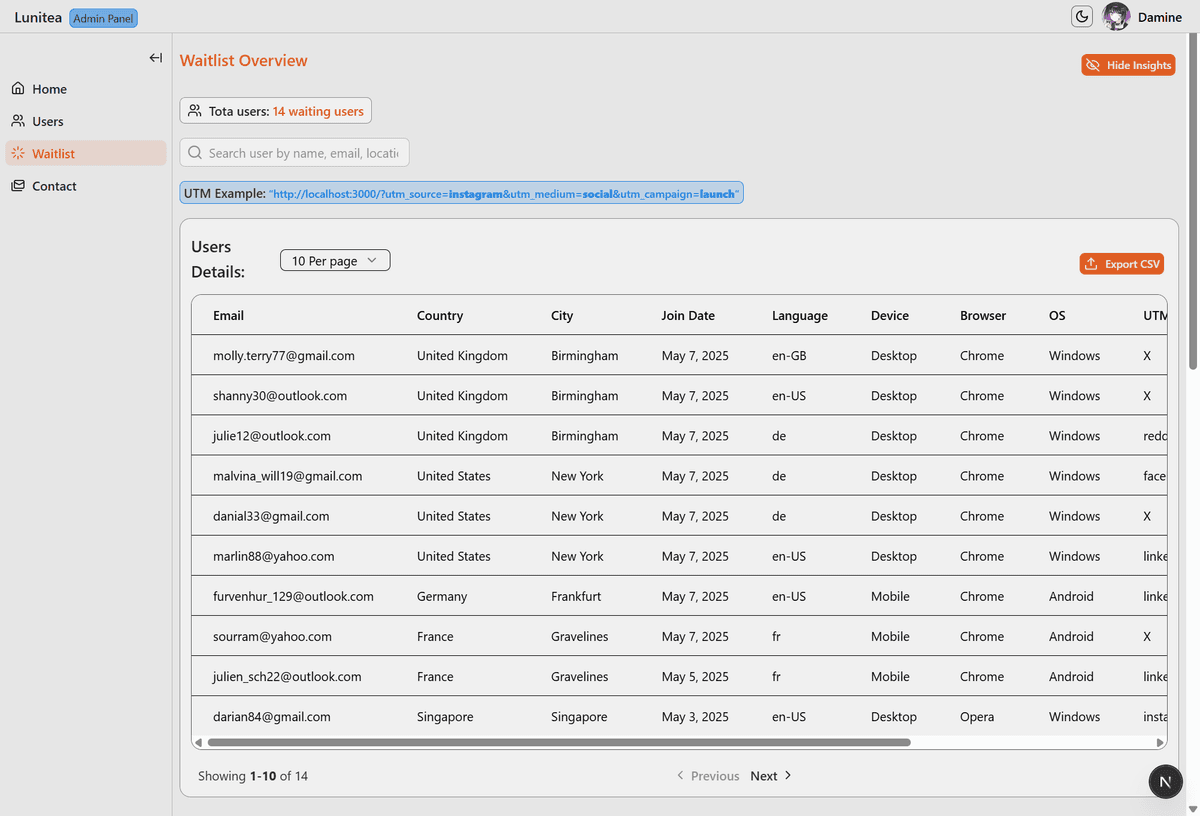The width and height of the screenshot is (1200, 816).
Task: Click Android OS cell for furvenhur_129@outlook.com
Action: point(1071,596)
